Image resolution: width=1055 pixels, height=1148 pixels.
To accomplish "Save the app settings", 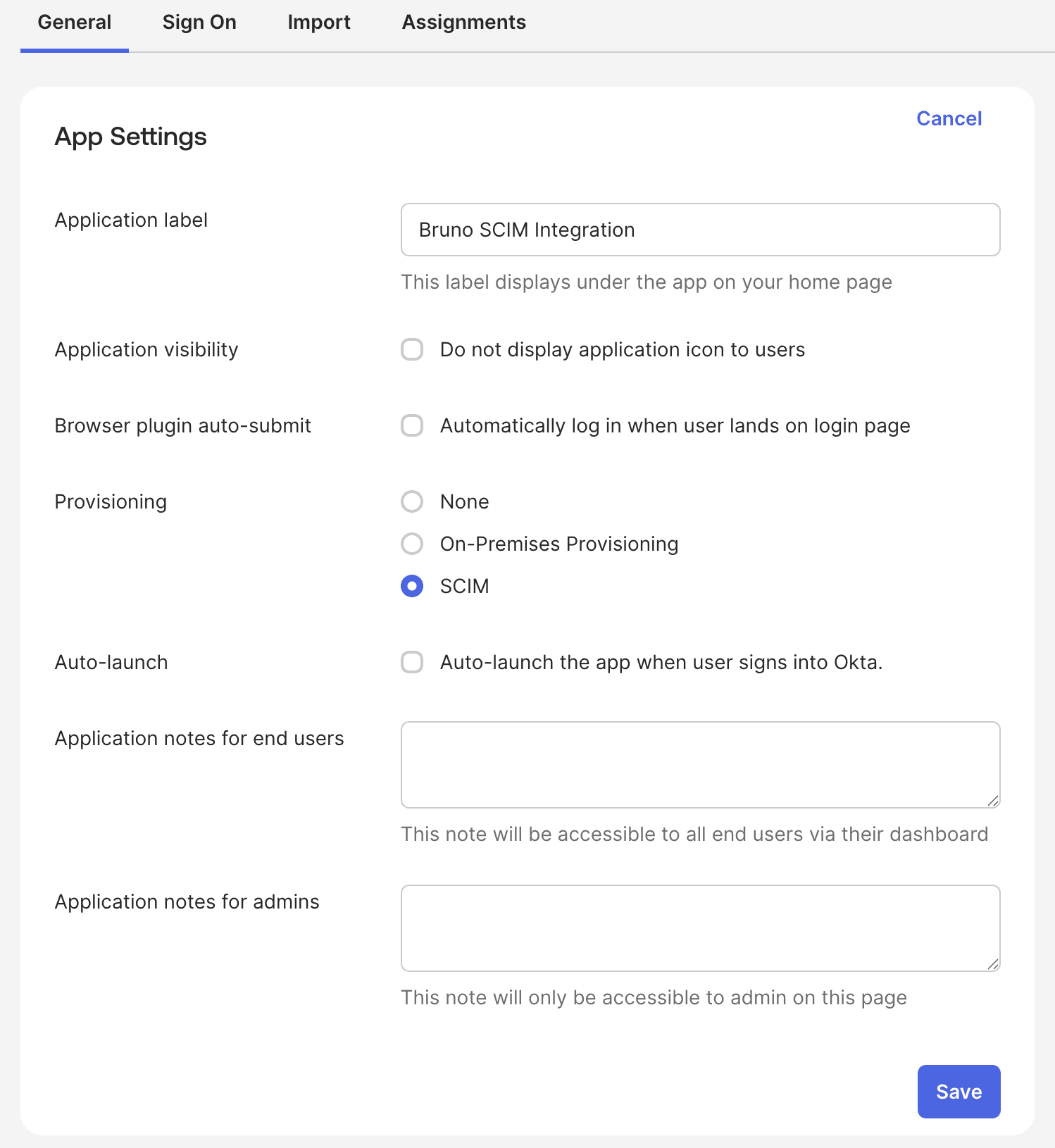I will point(958,1091).
